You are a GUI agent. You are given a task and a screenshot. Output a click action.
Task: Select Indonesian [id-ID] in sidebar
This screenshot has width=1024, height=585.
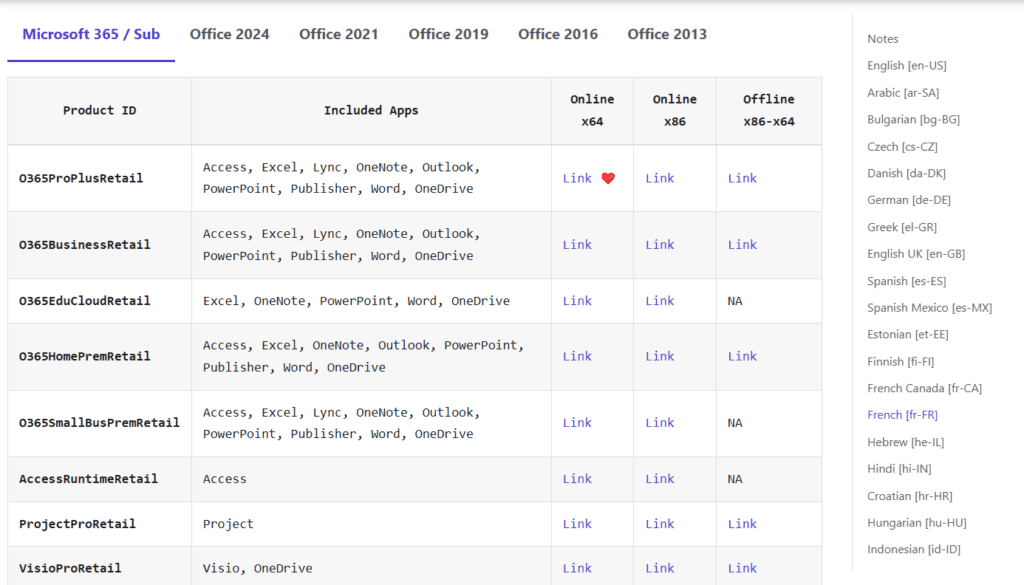914,549
